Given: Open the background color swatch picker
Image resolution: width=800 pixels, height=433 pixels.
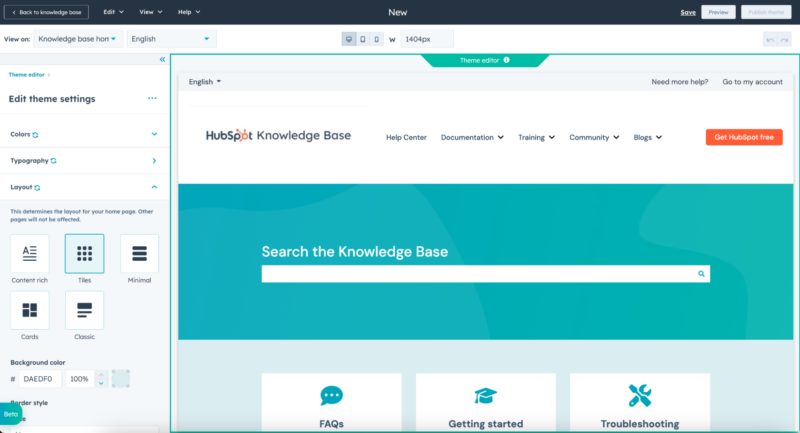Looking at the screenshot, I should tap(121, 379).
